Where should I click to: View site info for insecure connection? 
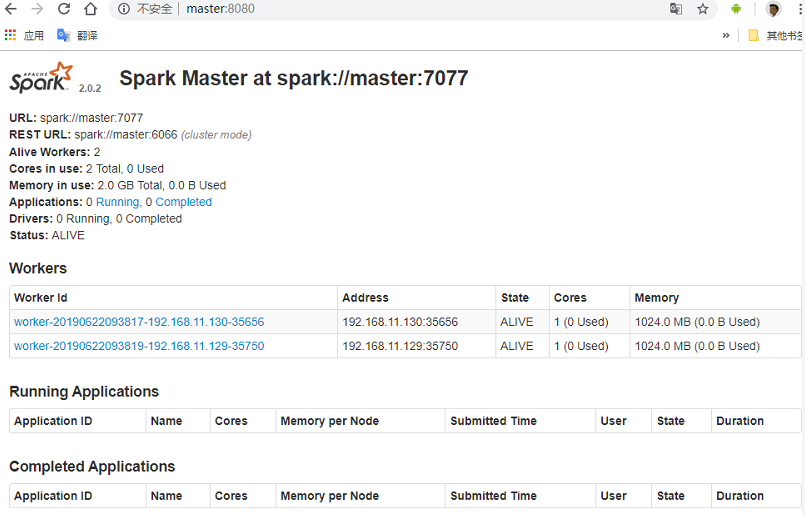click(x=124, y=9)
